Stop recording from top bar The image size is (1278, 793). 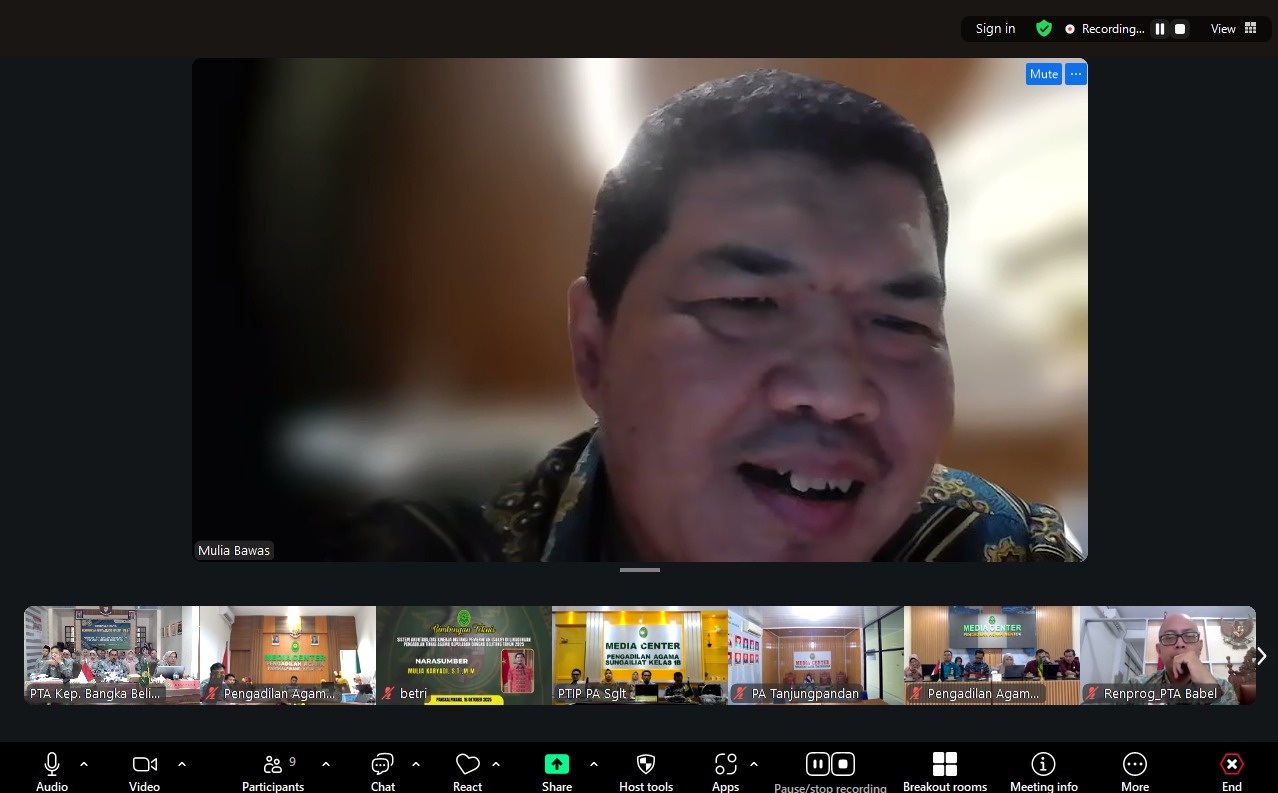click(1180, 29)
